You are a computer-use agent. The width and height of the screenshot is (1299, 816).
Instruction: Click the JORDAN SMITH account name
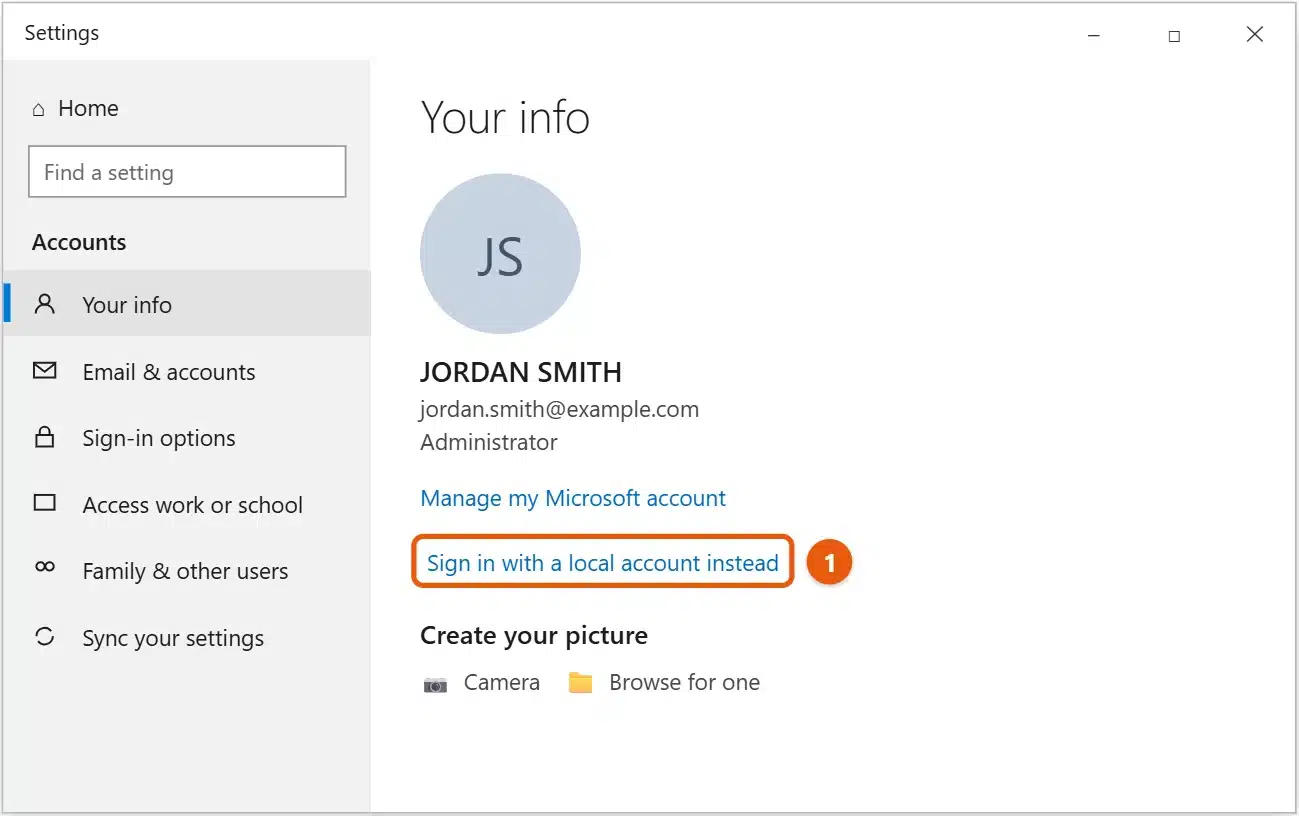[521, 373]
